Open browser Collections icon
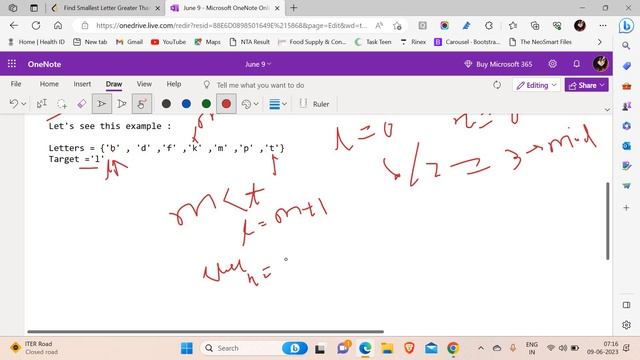Viewport: 640px width, 360px height. (535, 25)
